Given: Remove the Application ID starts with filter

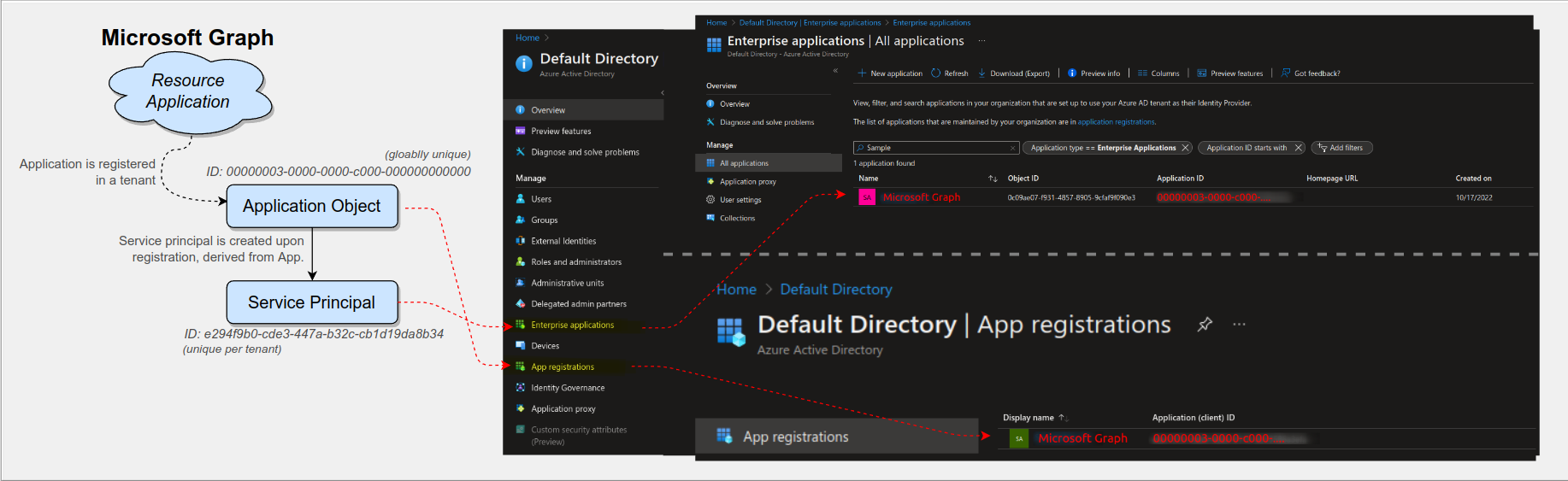Looking at the screenshot, I should [1298, 148].
